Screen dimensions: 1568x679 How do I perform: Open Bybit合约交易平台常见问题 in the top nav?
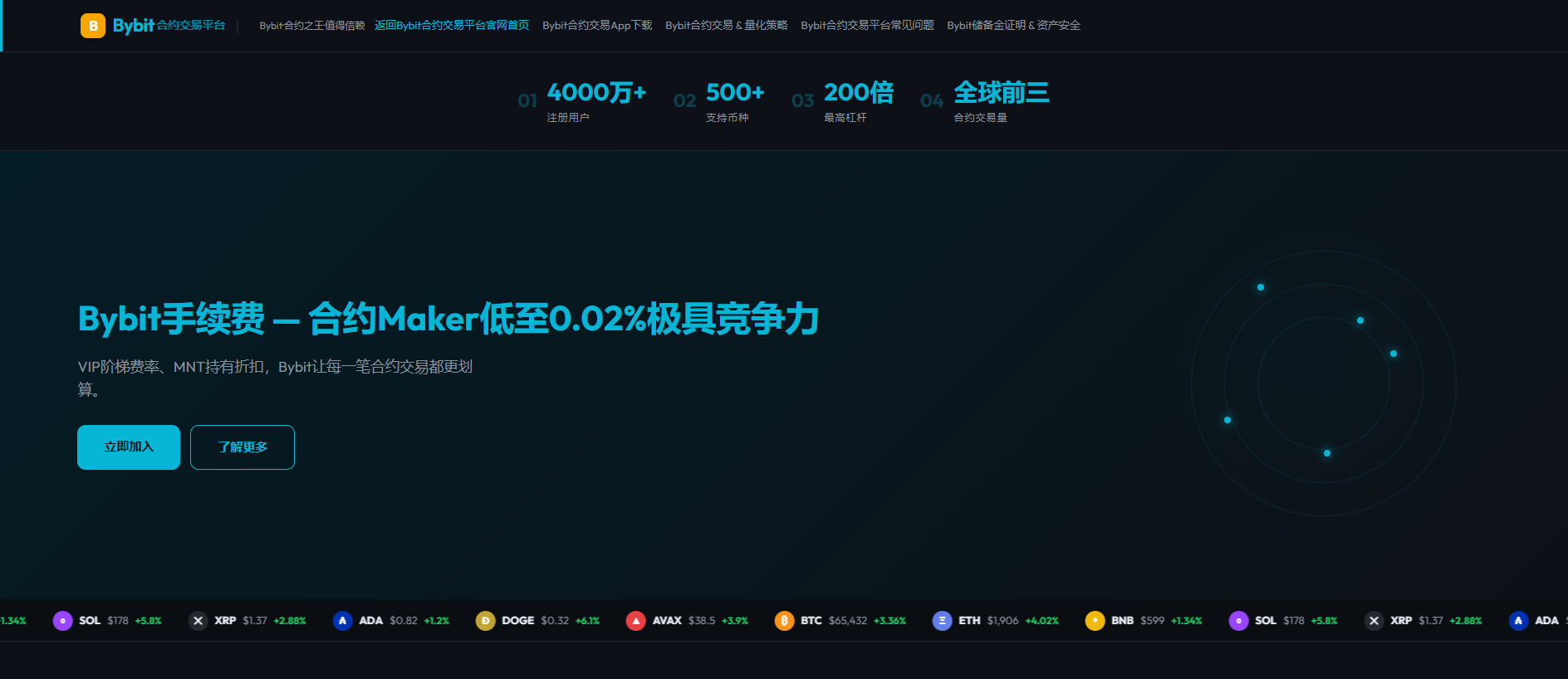(867, 26)
